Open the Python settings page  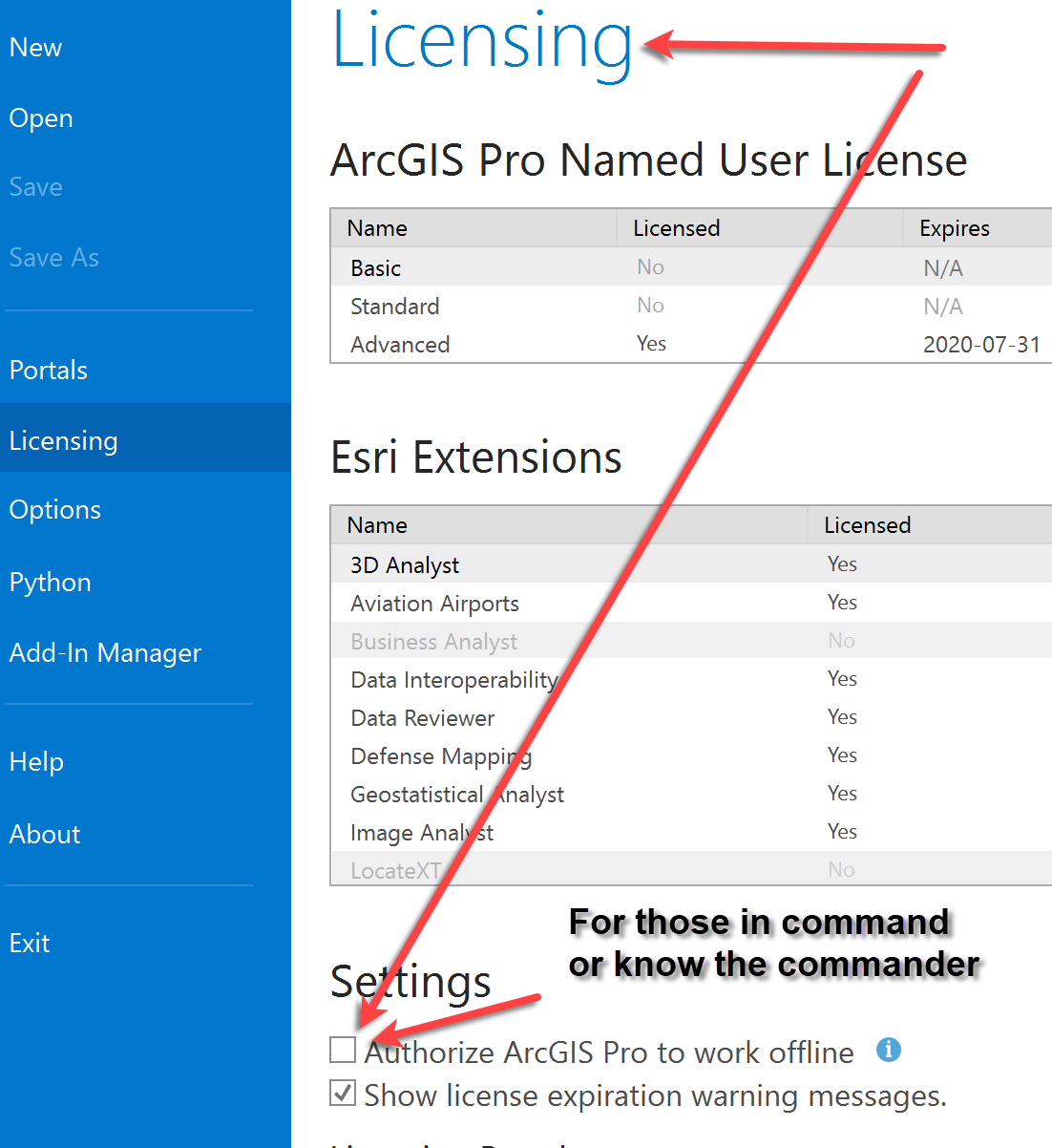click(50, 582)
